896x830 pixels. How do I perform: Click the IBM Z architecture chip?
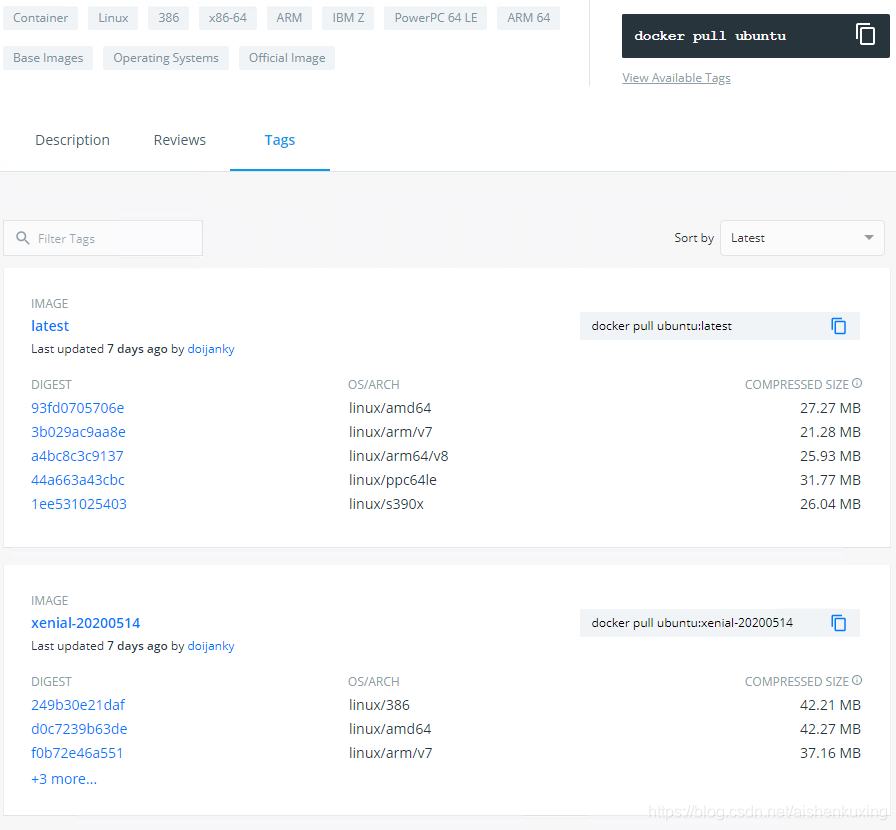[x=348, y=18]
